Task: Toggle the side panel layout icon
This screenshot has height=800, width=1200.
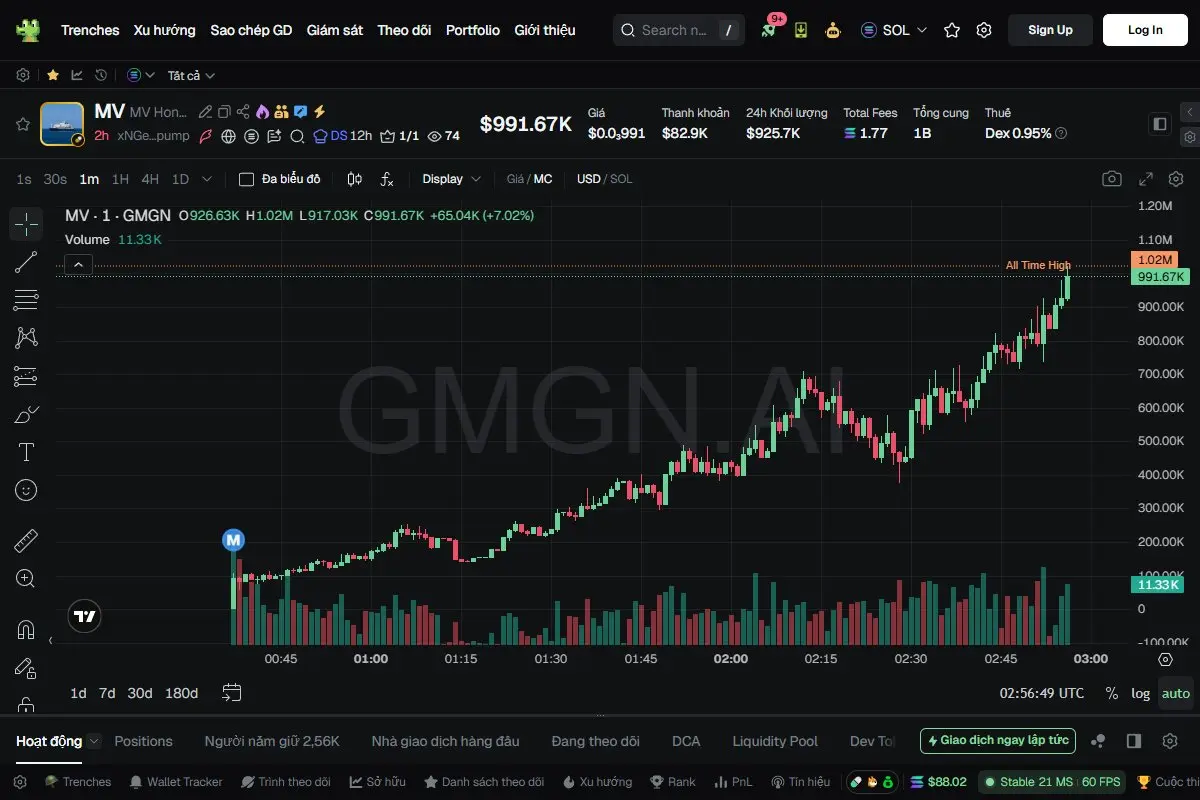Action: coord(1160,124)
